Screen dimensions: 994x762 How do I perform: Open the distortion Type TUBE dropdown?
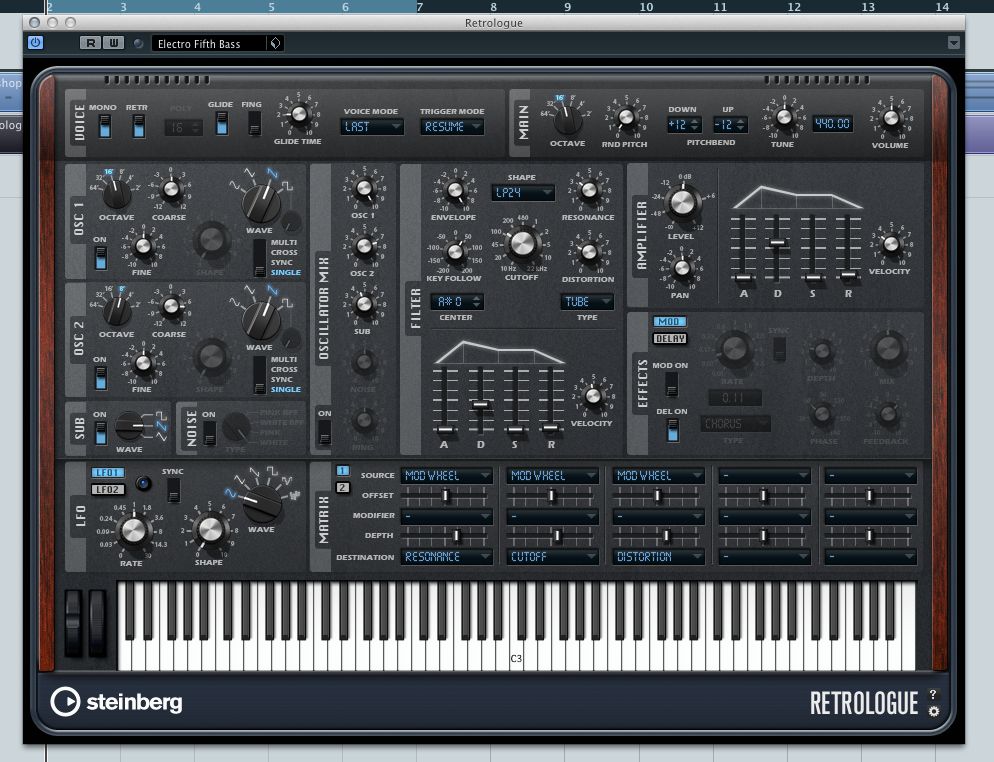587,302
